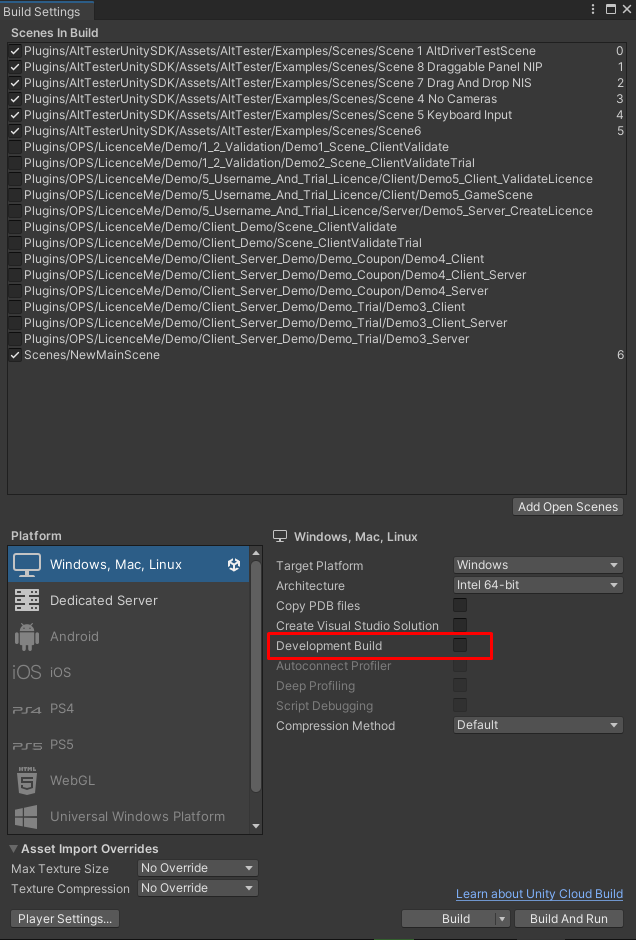The image size is (636, 940).
Task: Select the PS4 platform icon
Action: [28, 708]
